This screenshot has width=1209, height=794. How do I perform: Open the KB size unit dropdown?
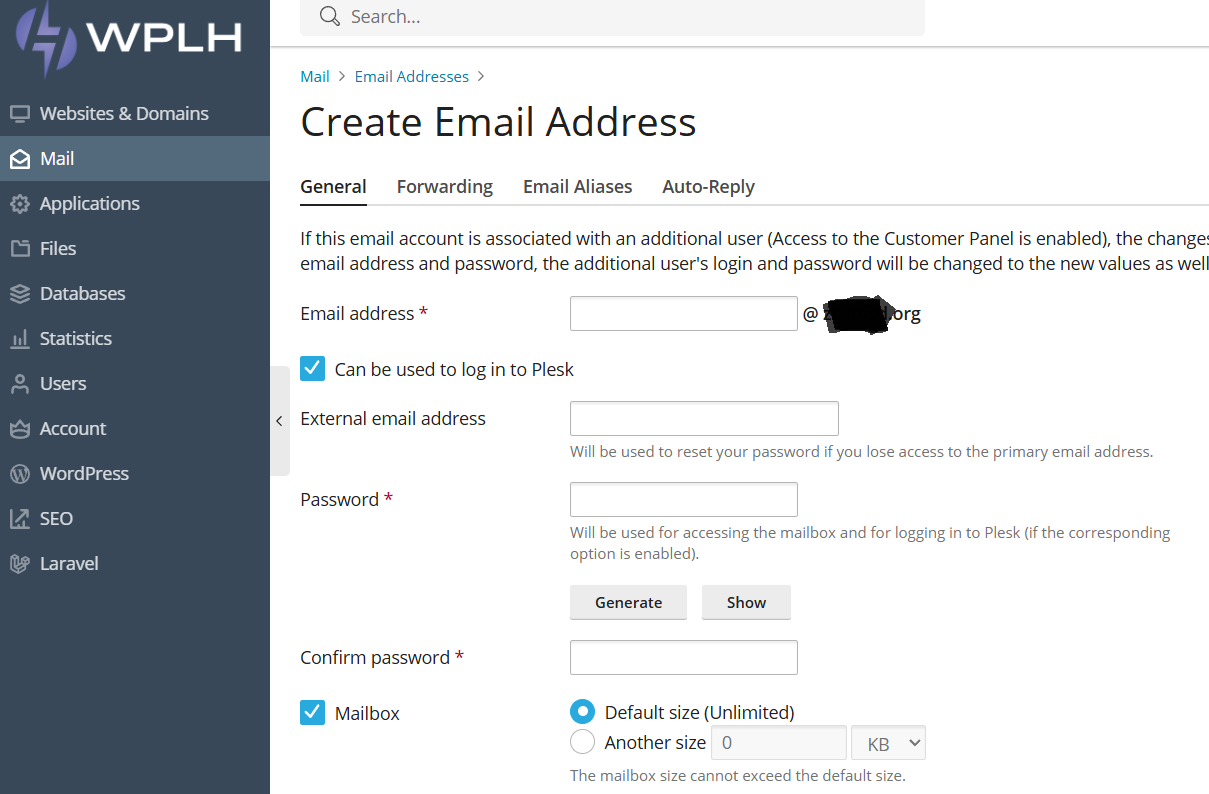coord(888,743)
